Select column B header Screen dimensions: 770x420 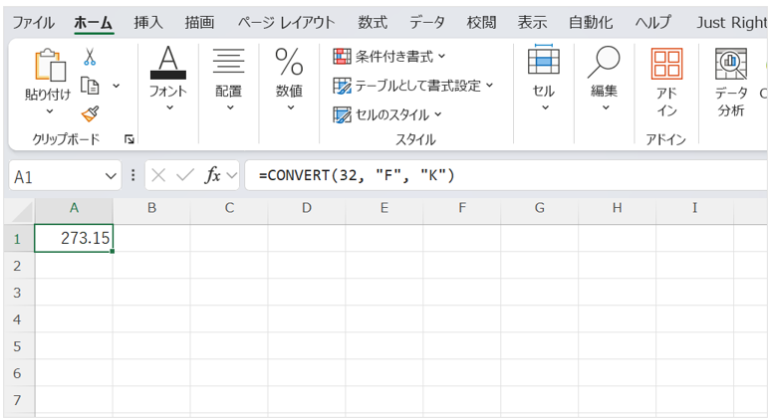(x=152, y=208)
